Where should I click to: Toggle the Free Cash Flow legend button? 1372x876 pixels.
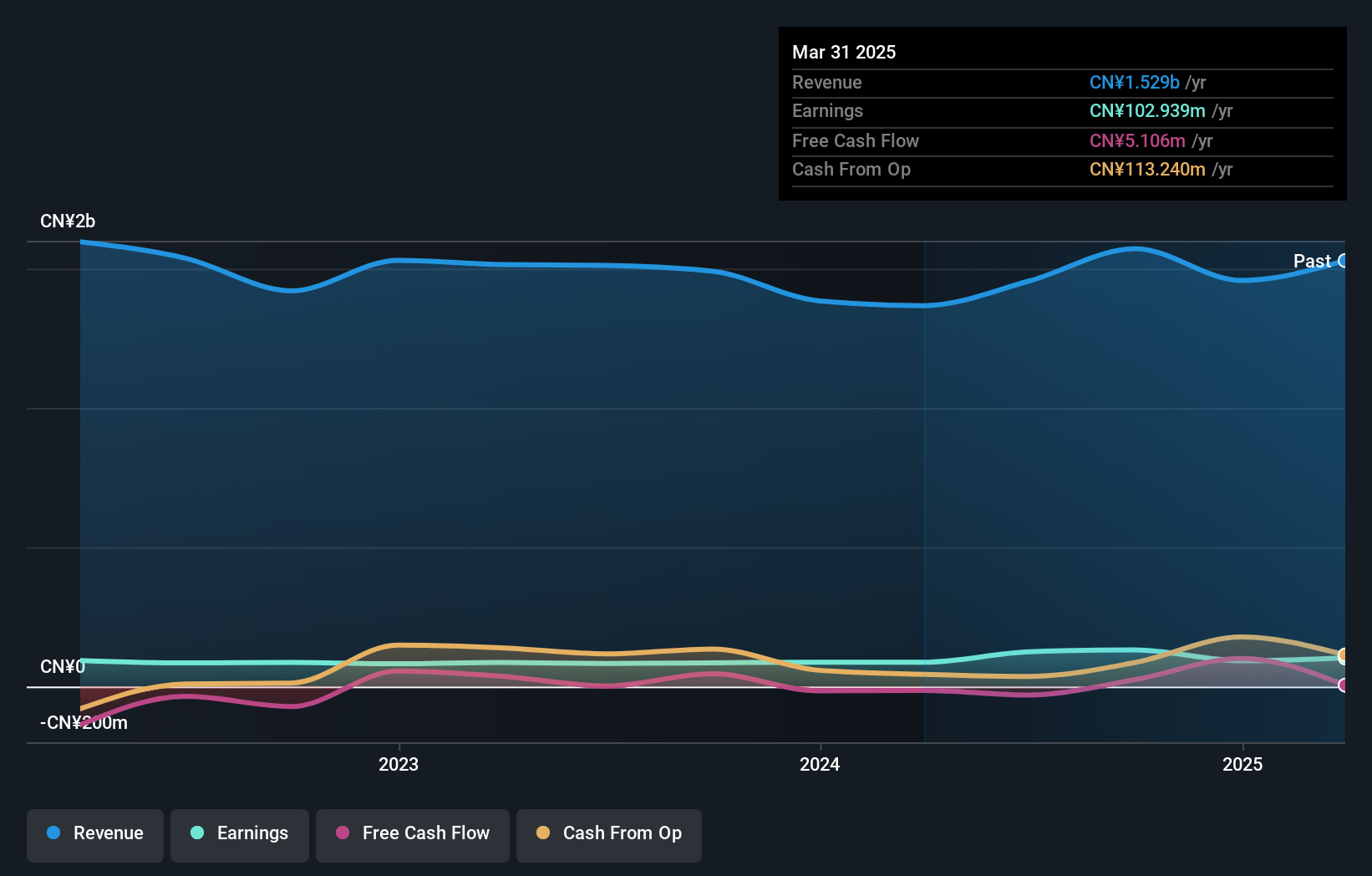413,835
